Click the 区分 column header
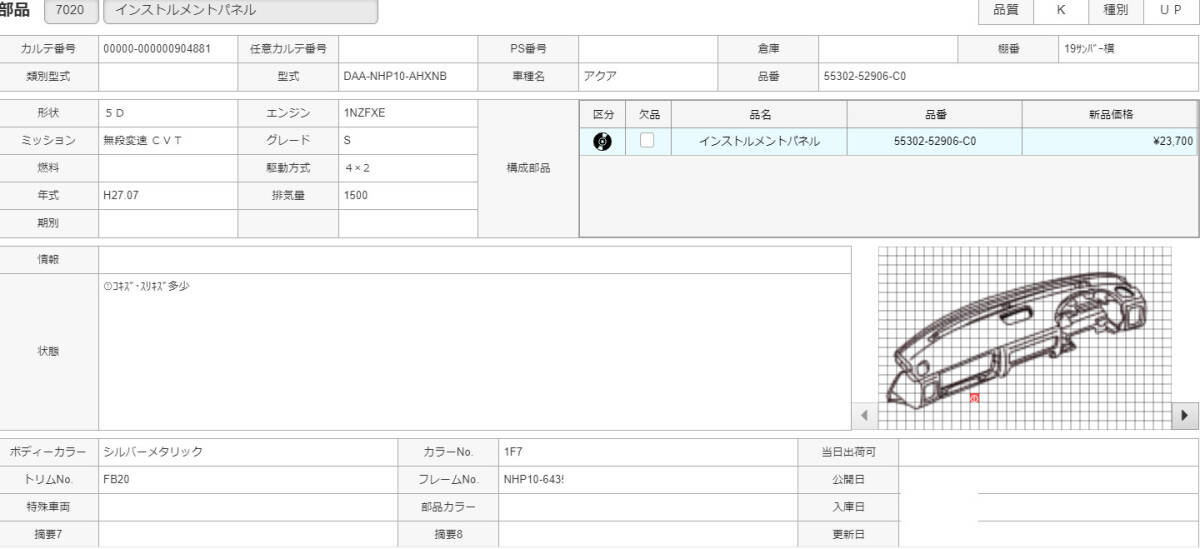The height and width of the screenshot is (549, 1200). click(x=603, y=115)
